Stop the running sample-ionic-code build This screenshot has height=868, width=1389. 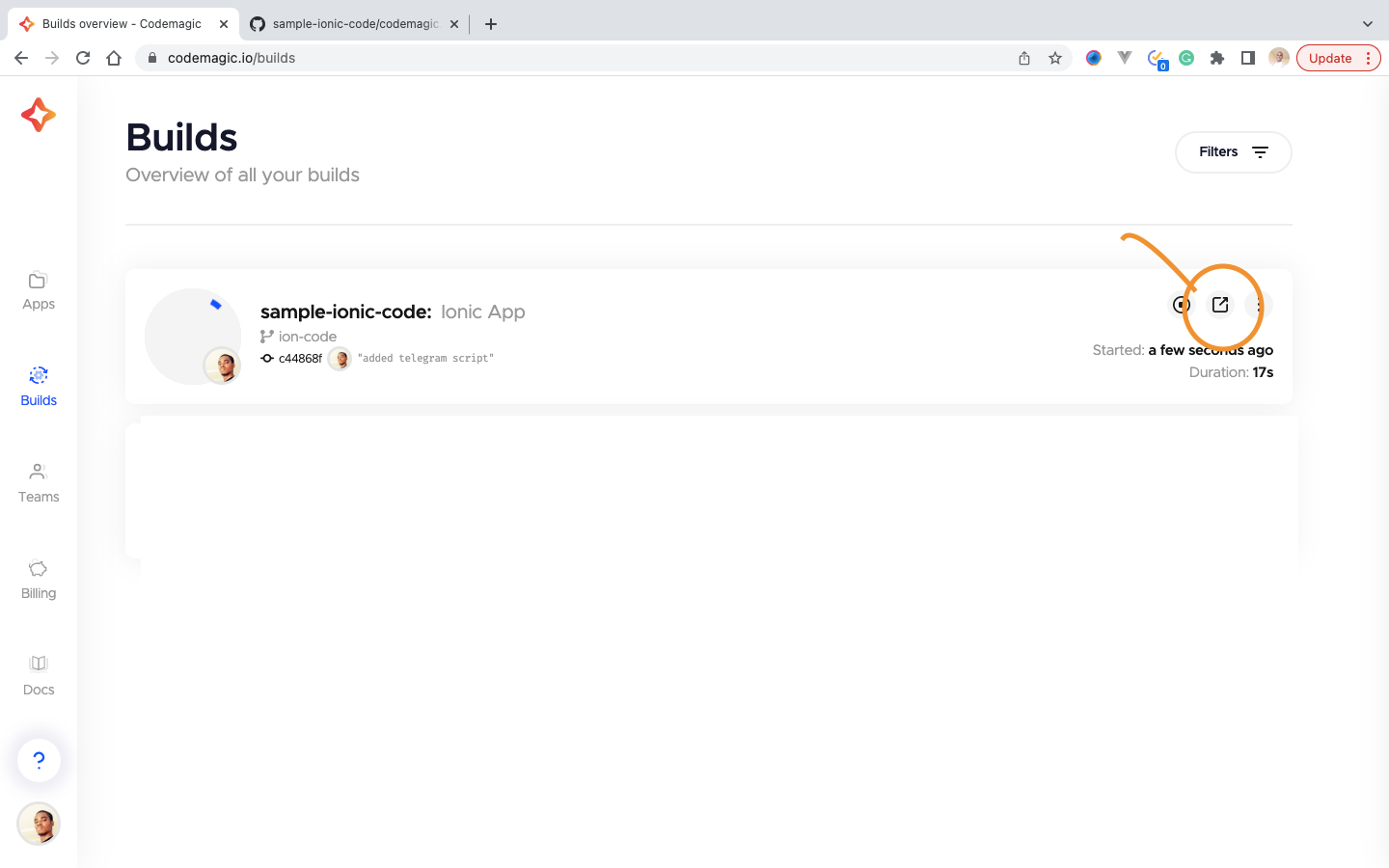[1182, 305]
